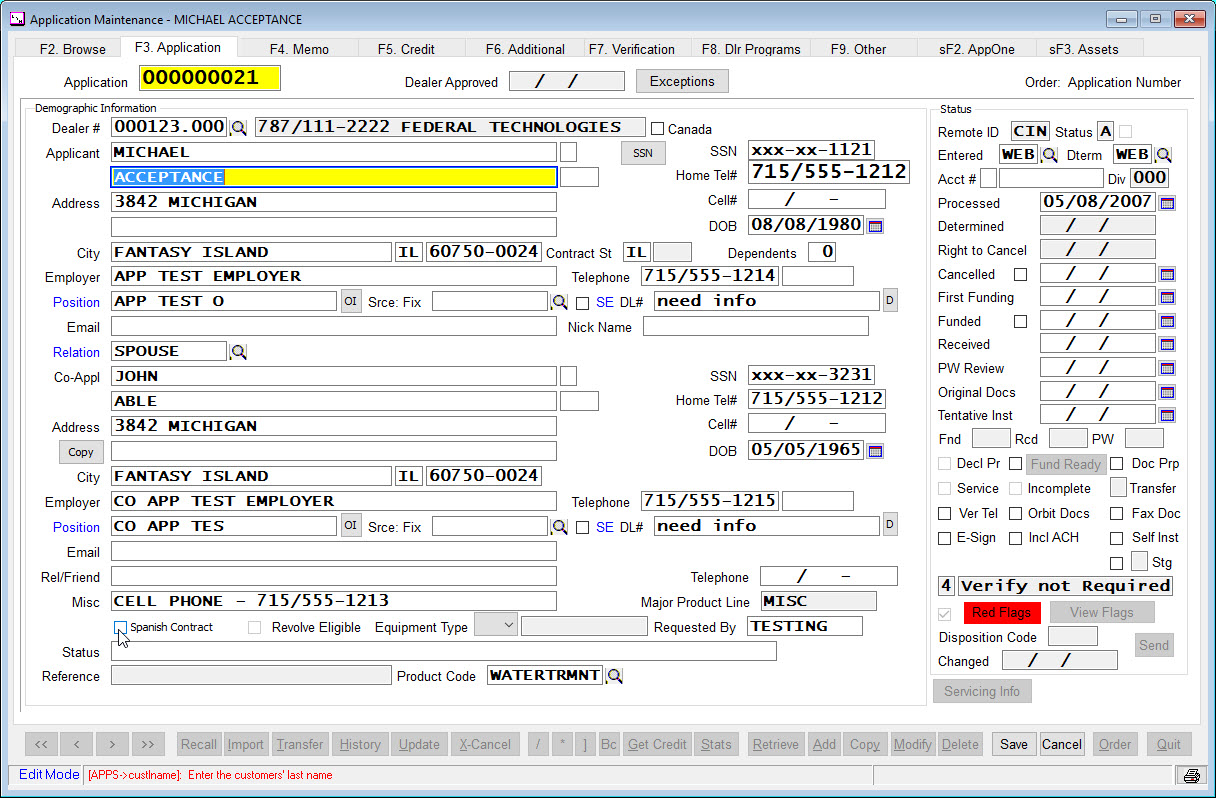Click the Relation lookup magnifier icon
1216x798 pixels.
239,352
